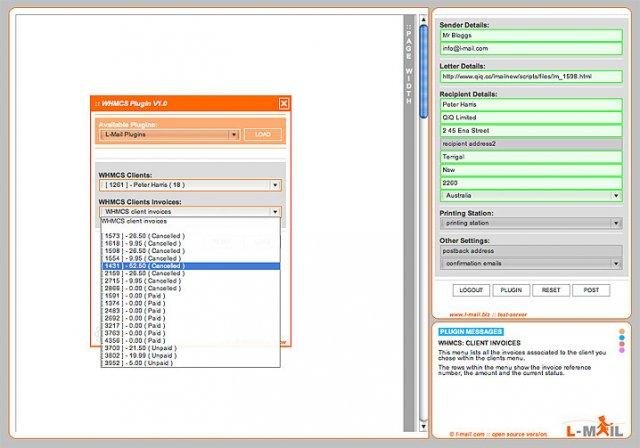Image resolution: width=640 pixels, height=448 pixels.
Task: Click the purple color dot in messages panel
Action: pos(622,350)
